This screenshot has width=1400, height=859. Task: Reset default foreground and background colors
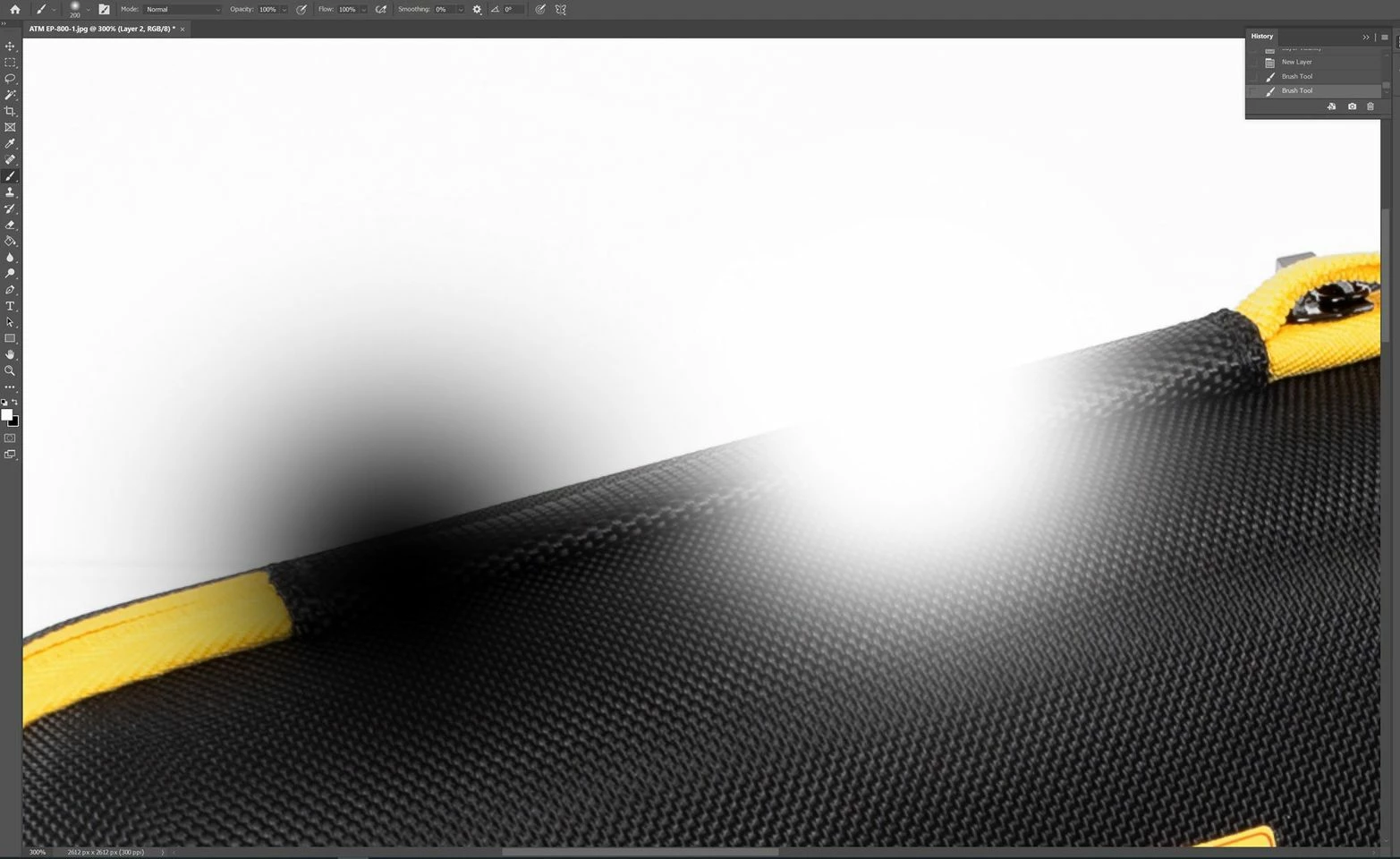pos(4,402)
